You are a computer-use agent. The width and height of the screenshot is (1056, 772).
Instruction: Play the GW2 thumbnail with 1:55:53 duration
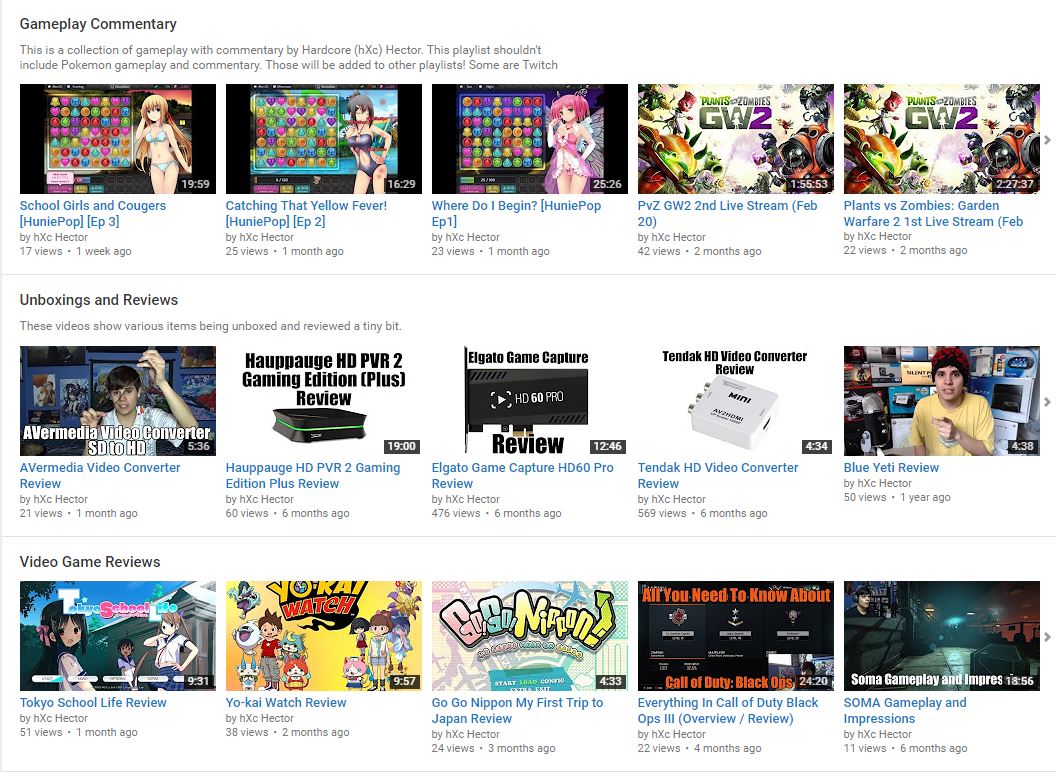736,139
